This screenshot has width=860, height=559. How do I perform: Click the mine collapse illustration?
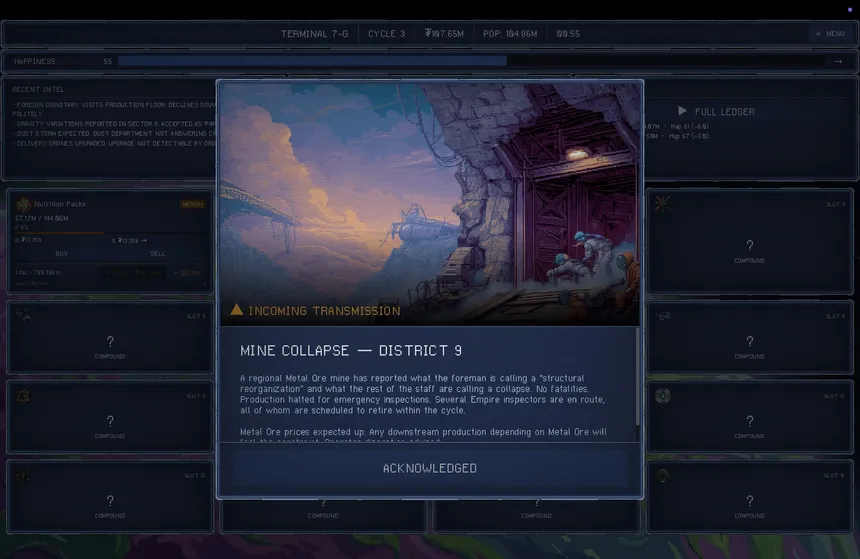(x=429, y=203)
